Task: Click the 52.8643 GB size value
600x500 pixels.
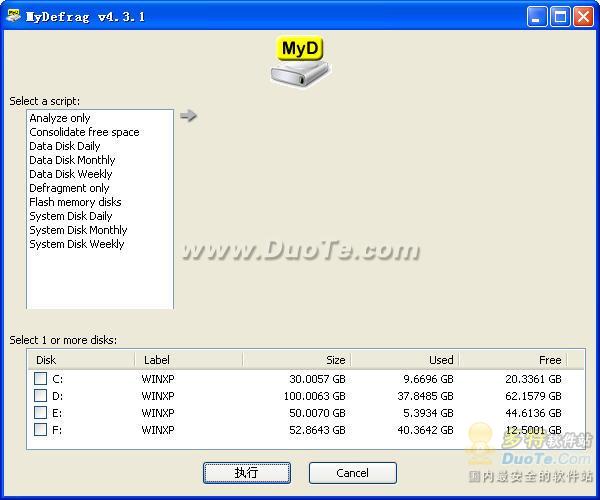Action: click(317, 430)
